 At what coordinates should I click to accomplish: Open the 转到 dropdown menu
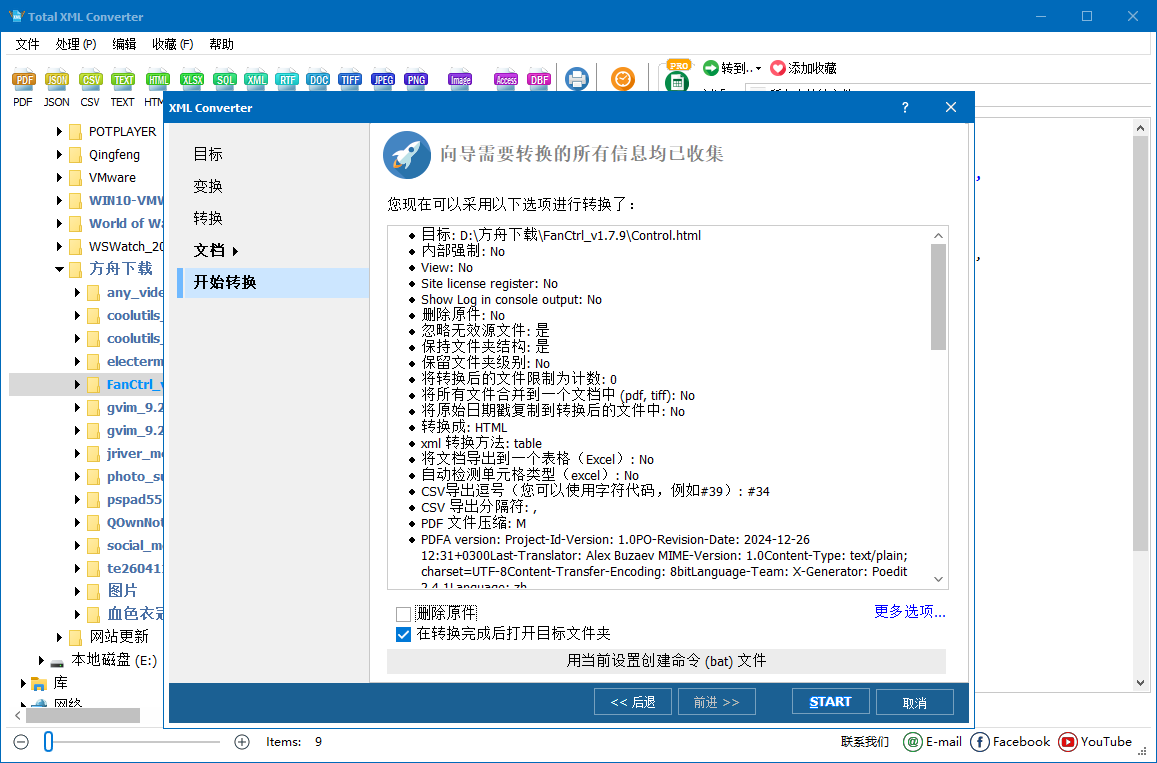(735, 69)
